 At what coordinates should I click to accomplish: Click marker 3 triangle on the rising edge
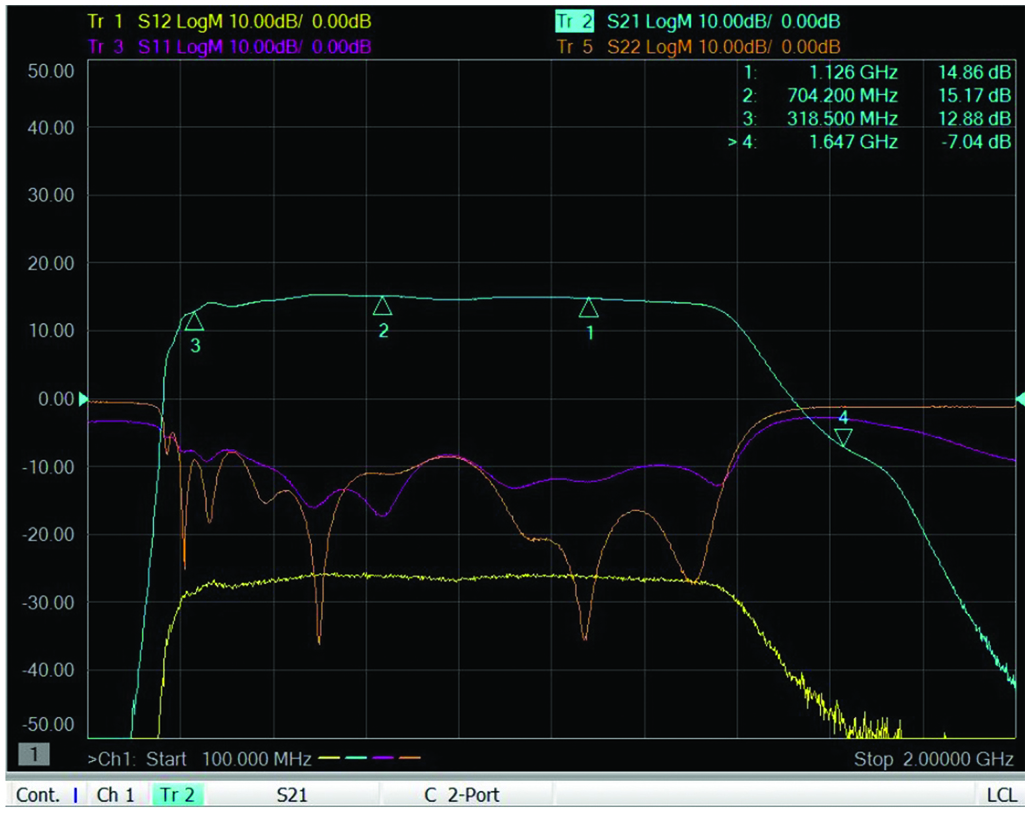pos(194,321)
